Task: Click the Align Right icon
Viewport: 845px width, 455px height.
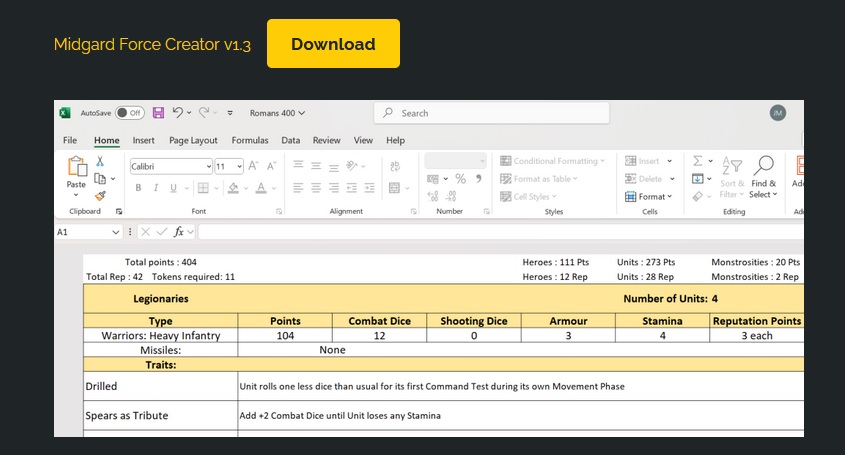Action: 334,188
